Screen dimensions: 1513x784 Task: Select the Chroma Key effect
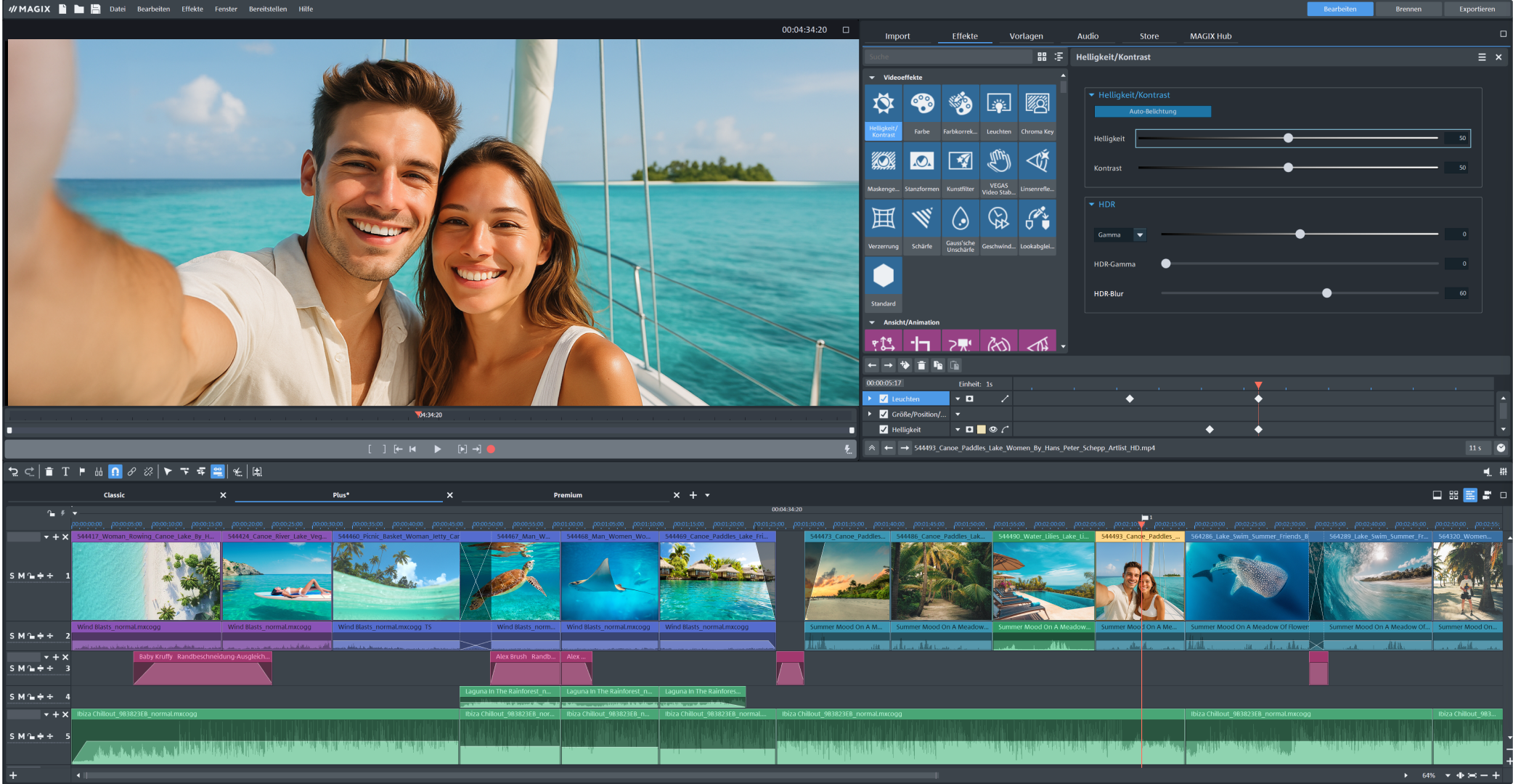(x=1037, y=109)
